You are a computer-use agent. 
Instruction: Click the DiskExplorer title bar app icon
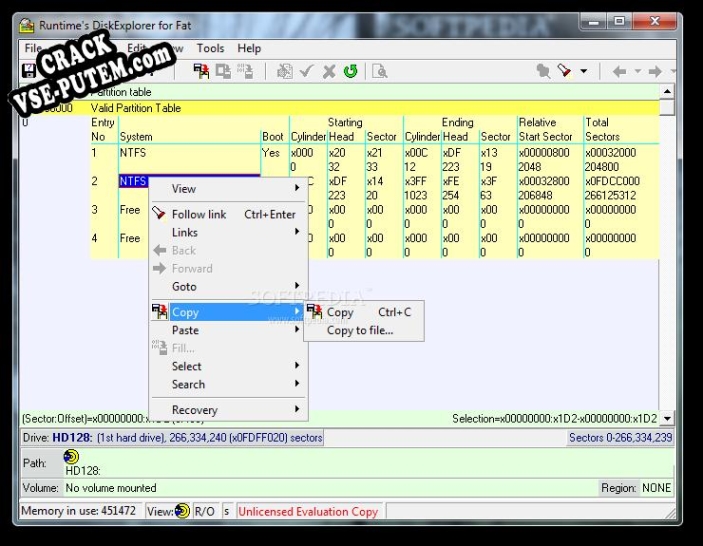[x=27, y=25]
